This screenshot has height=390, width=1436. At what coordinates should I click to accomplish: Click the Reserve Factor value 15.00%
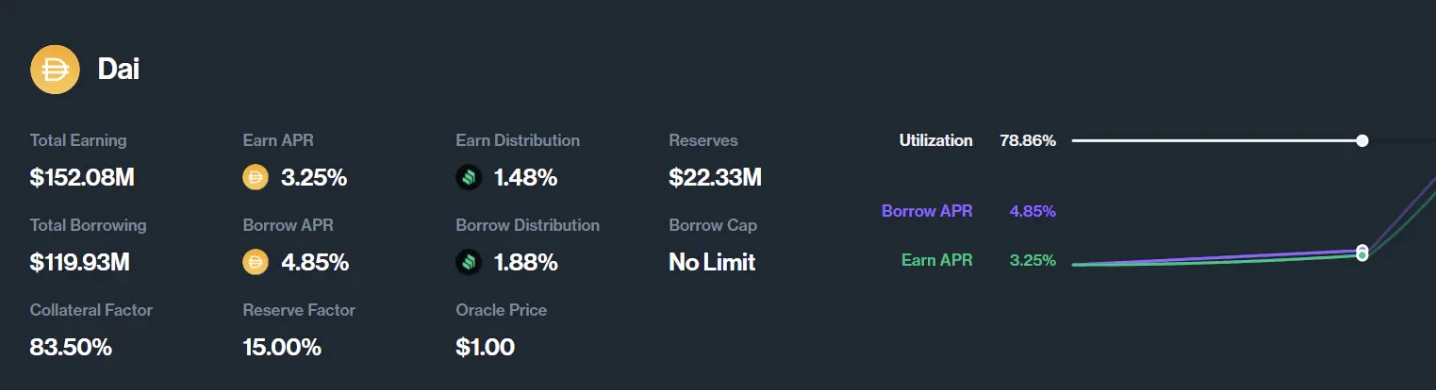(x=282, y=348)
